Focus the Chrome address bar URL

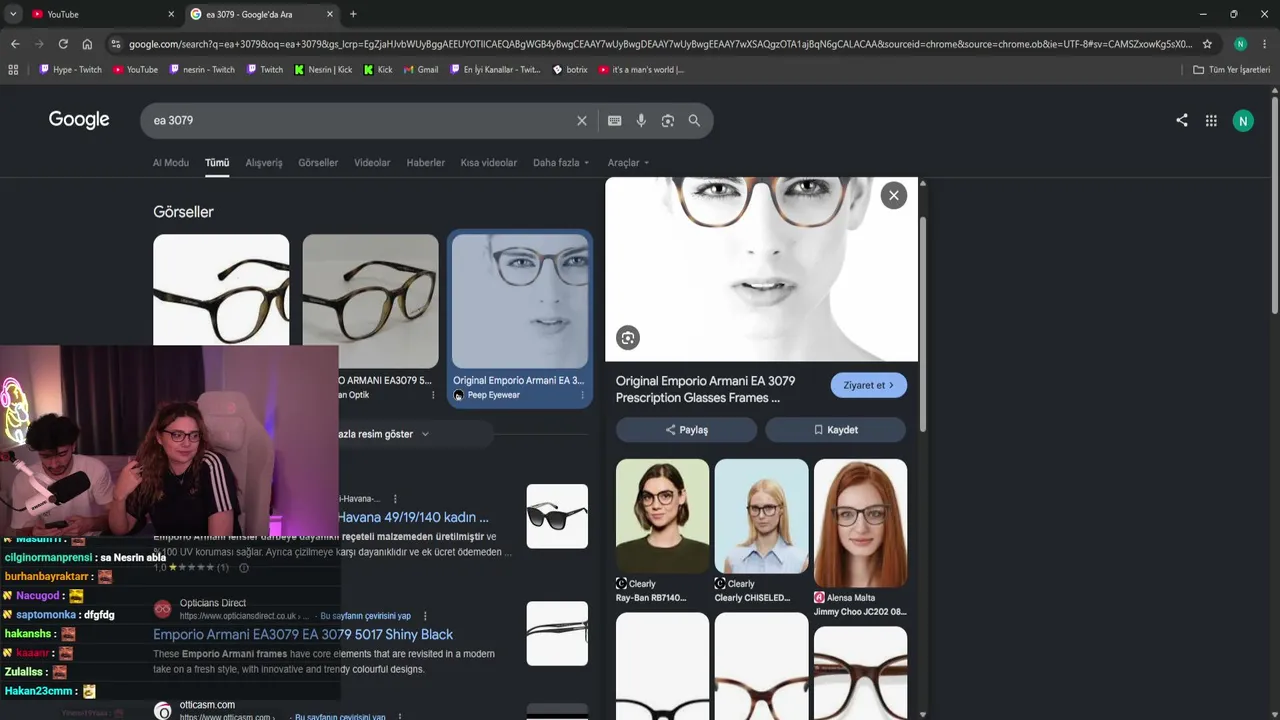pos(660,44)
